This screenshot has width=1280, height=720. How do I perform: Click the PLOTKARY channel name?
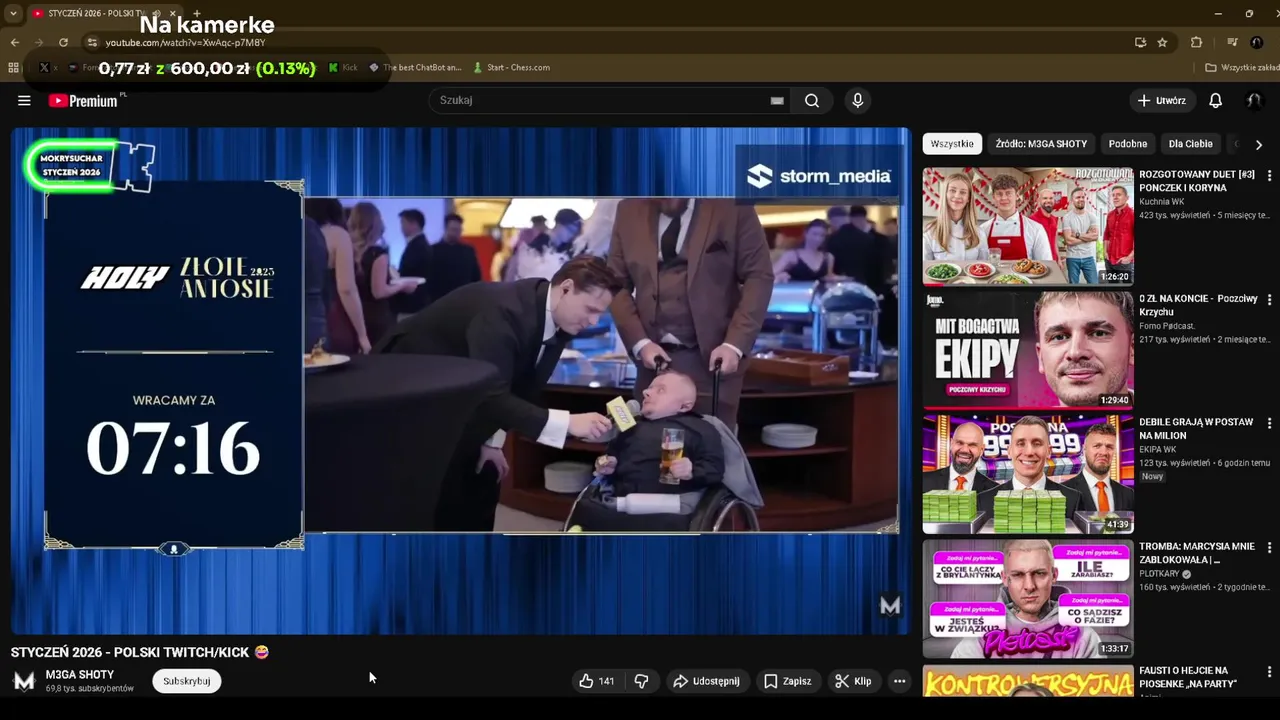pyautogui.click(x=1159, y=574)
